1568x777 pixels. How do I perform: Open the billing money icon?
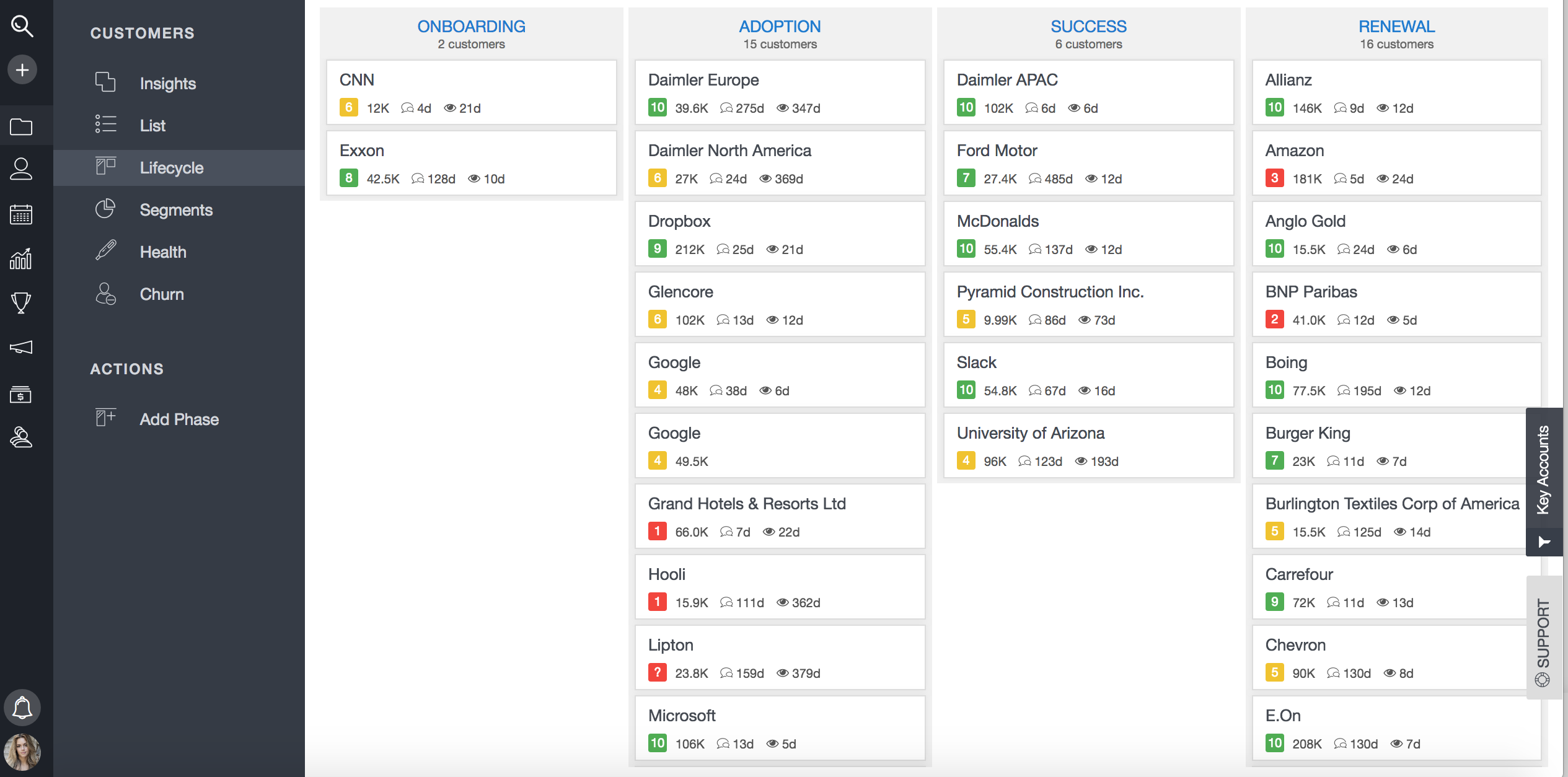click(22, 395)
